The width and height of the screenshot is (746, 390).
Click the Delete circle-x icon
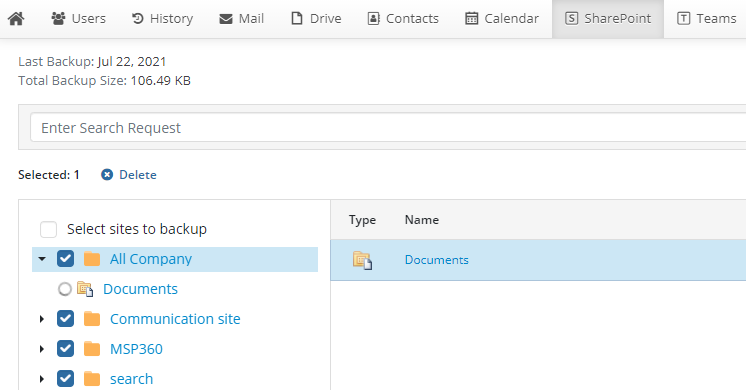tap(107, 175)
